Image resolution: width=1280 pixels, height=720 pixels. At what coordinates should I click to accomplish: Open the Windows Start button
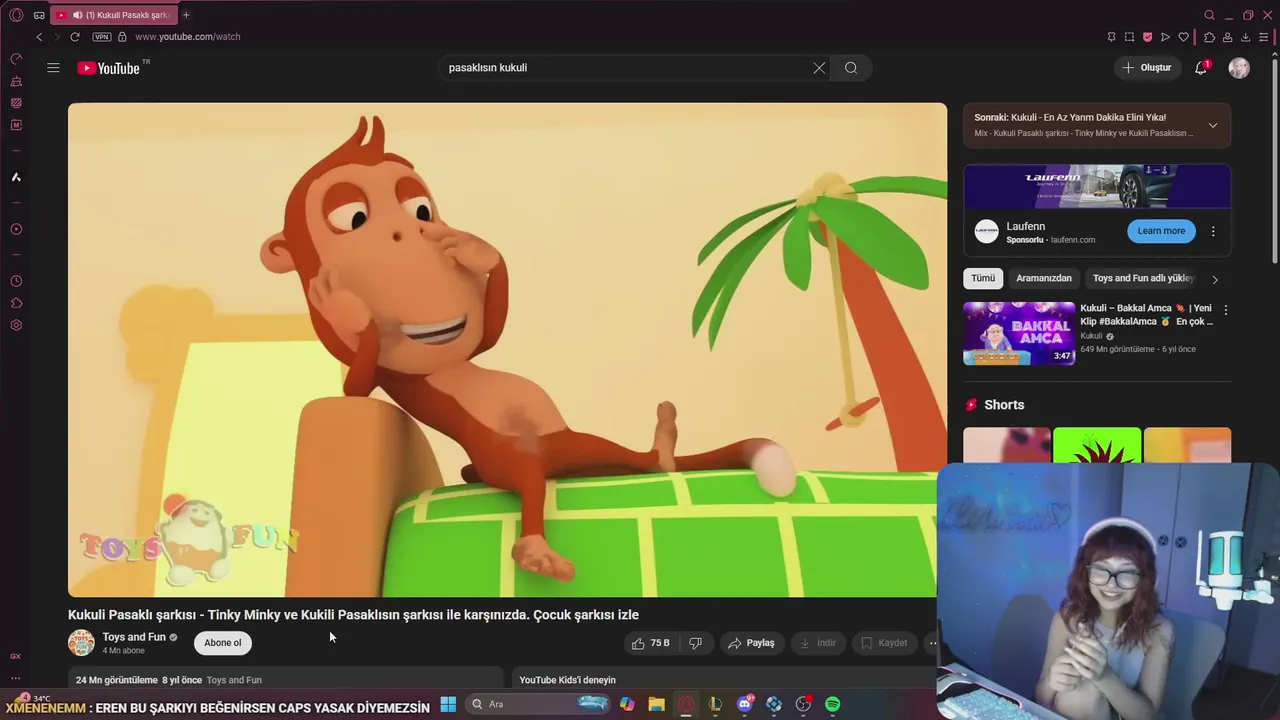click(x=448, y=704)
